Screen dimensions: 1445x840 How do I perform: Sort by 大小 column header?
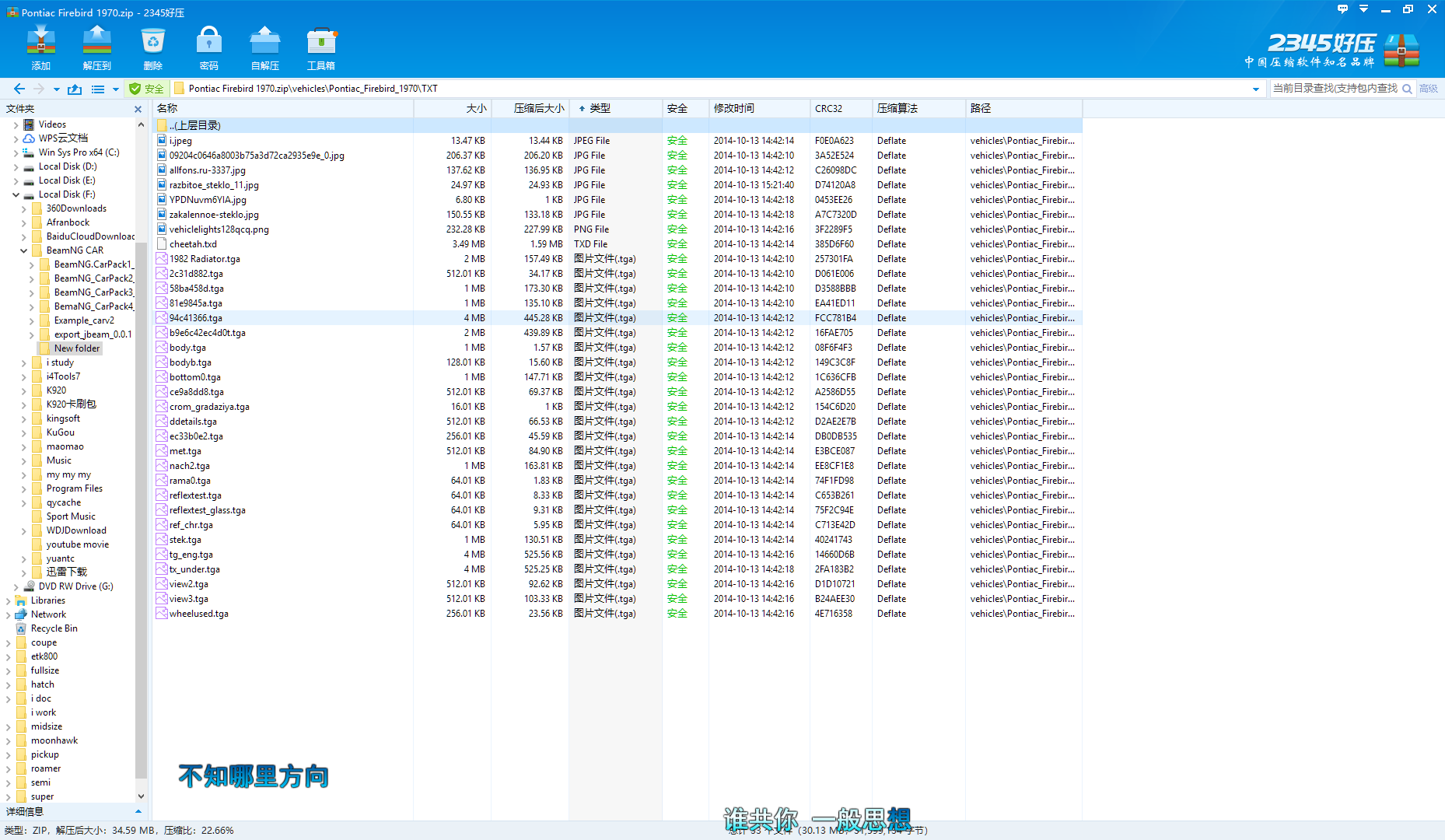pos(452,108)
